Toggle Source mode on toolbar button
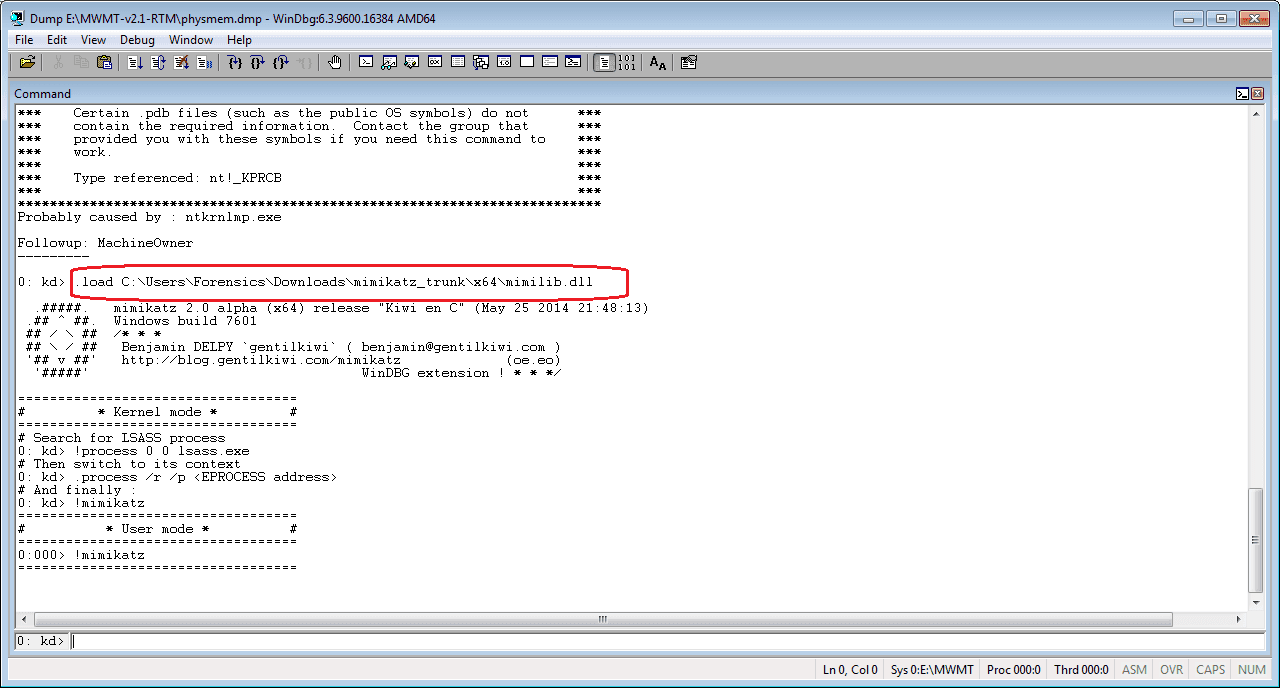Viewport: 1280px width, 688px height. click(x=604, y=62)
